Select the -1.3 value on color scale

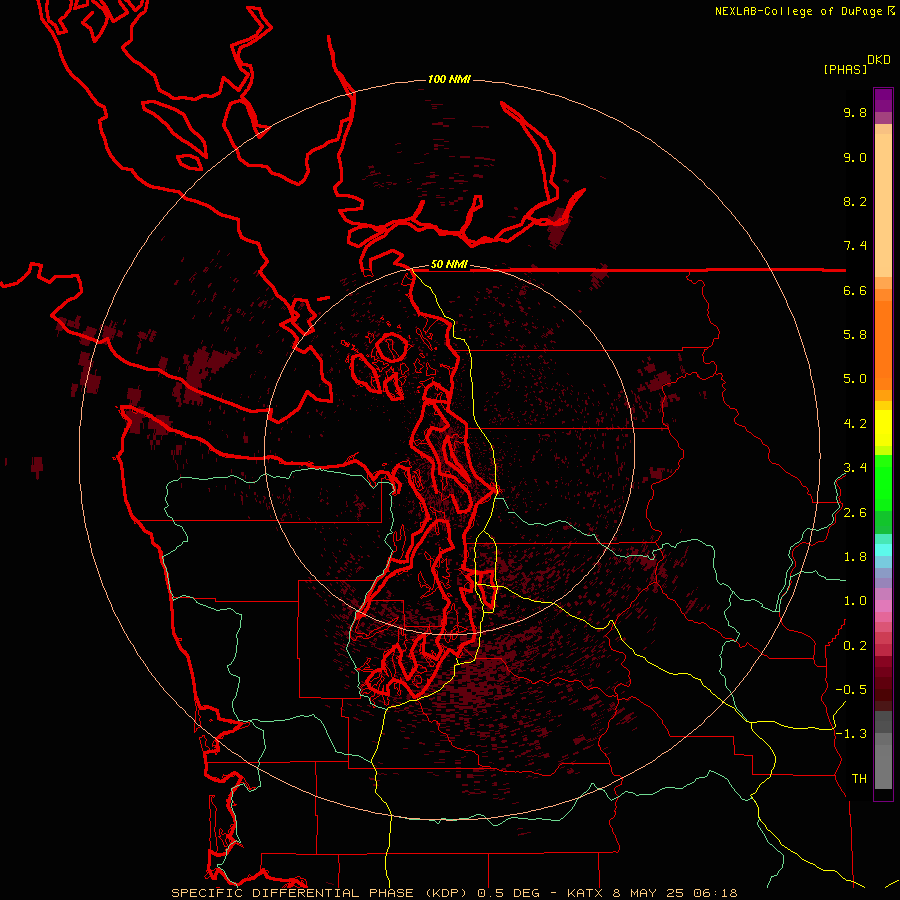click(851, 734)
